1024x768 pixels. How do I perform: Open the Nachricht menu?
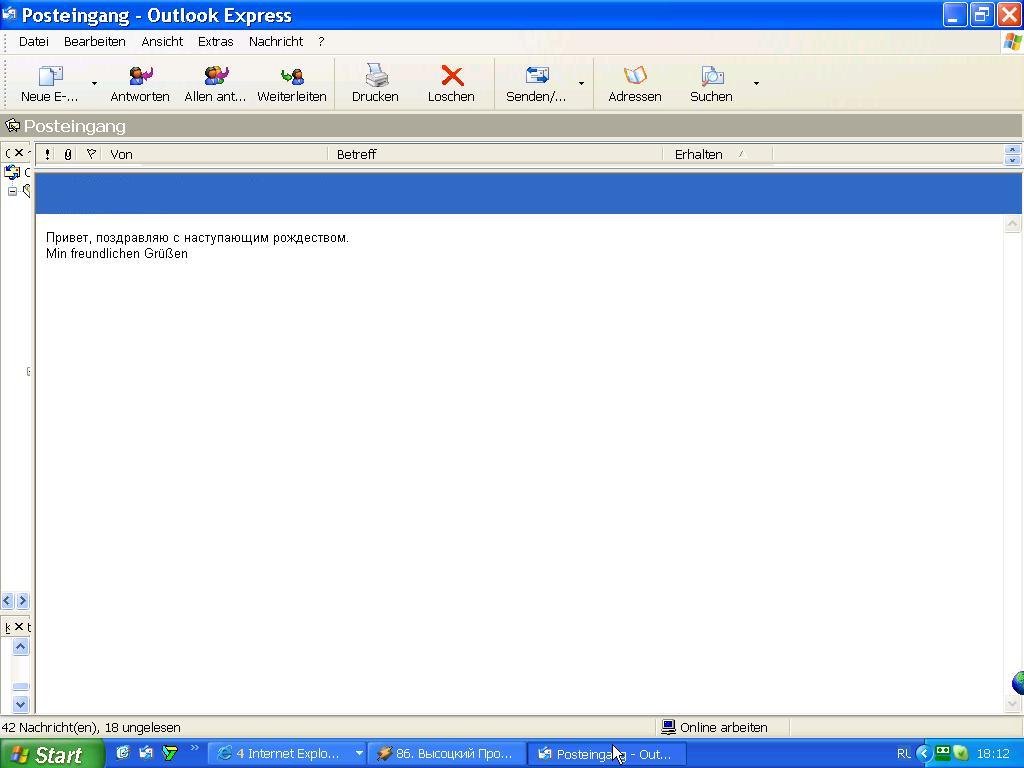click(x=276, y=42)
